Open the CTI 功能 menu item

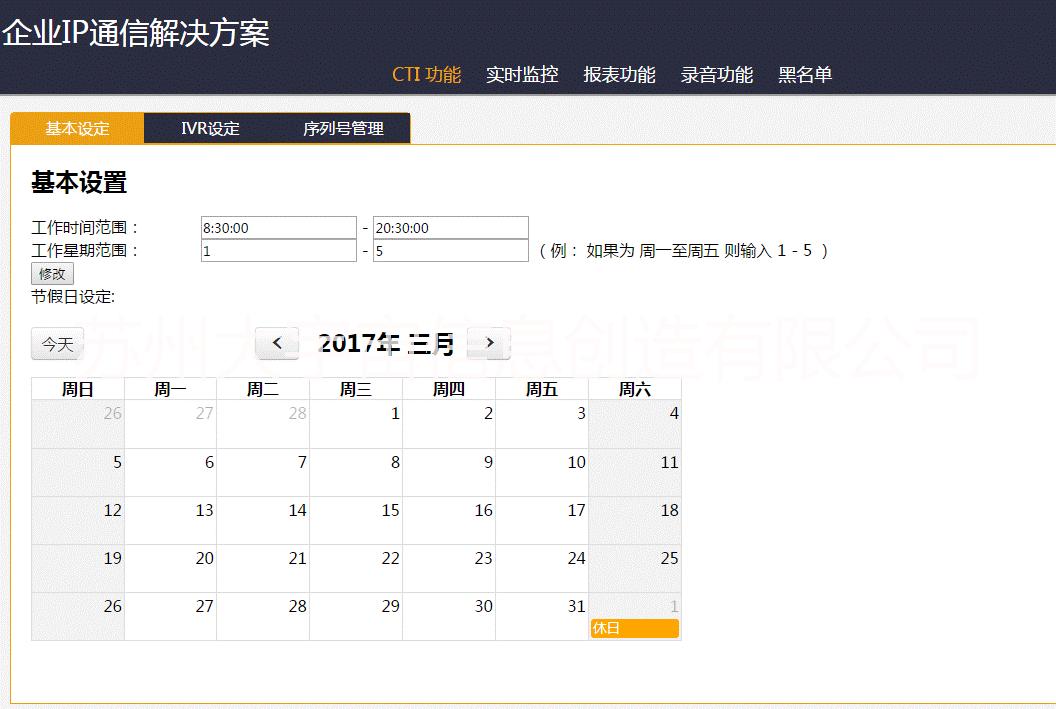[426, 75]
